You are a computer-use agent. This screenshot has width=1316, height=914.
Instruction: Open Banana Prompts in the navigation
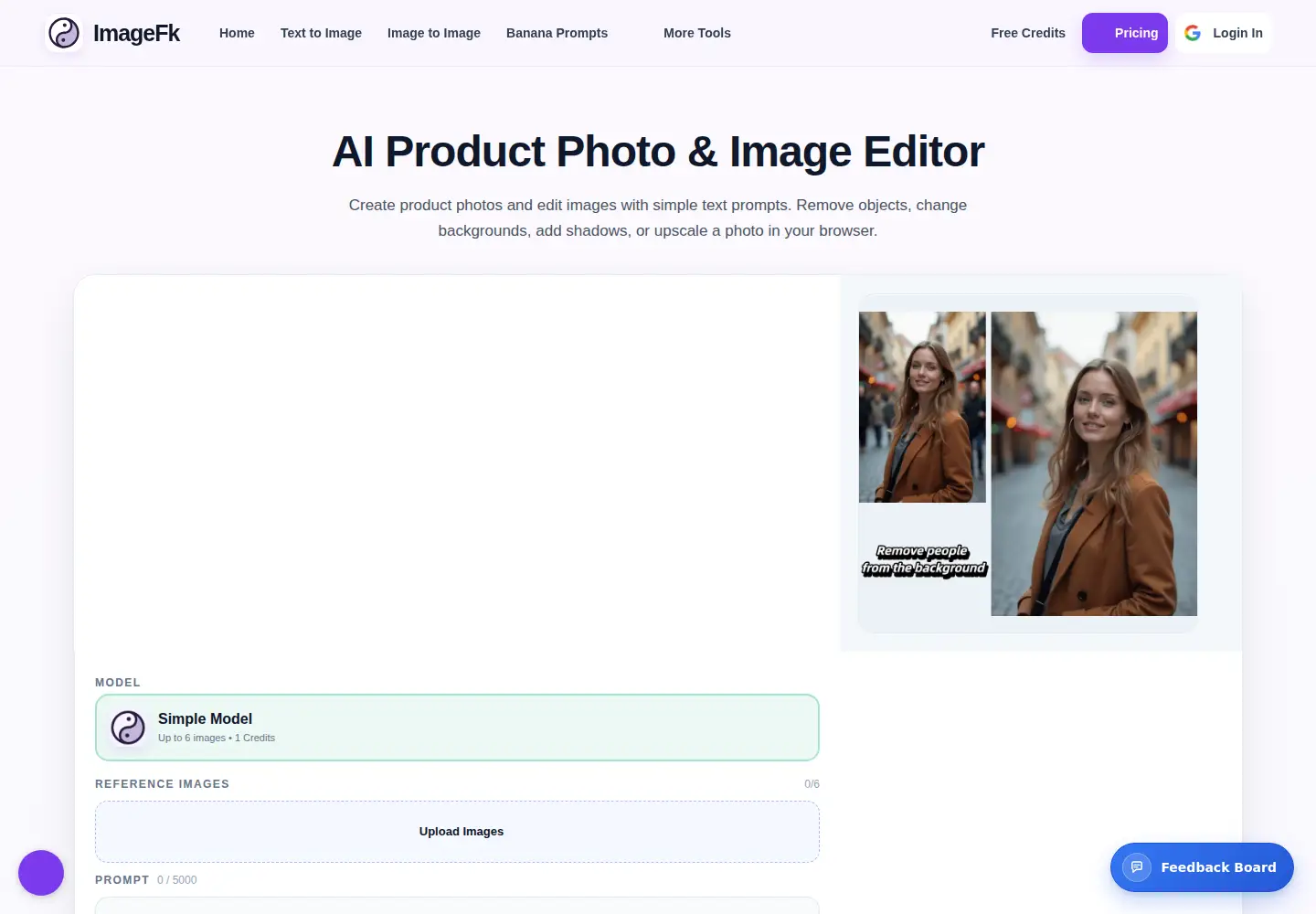[557, 33]
